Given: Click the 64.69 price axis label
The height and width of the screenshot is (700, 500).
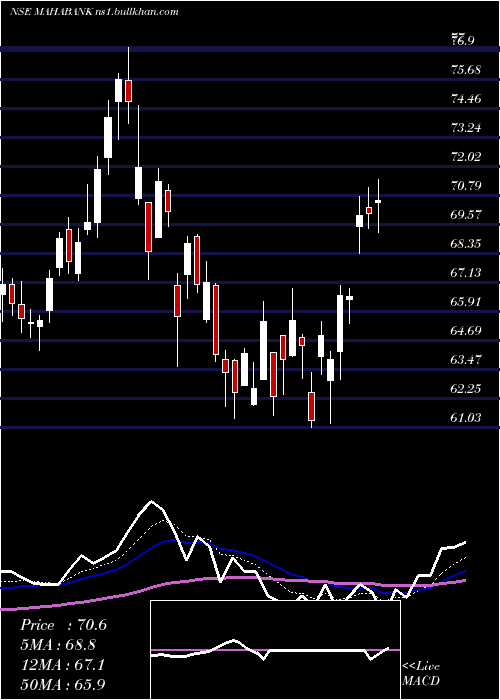Looking at the screenshot, I should tap(466, 330).
